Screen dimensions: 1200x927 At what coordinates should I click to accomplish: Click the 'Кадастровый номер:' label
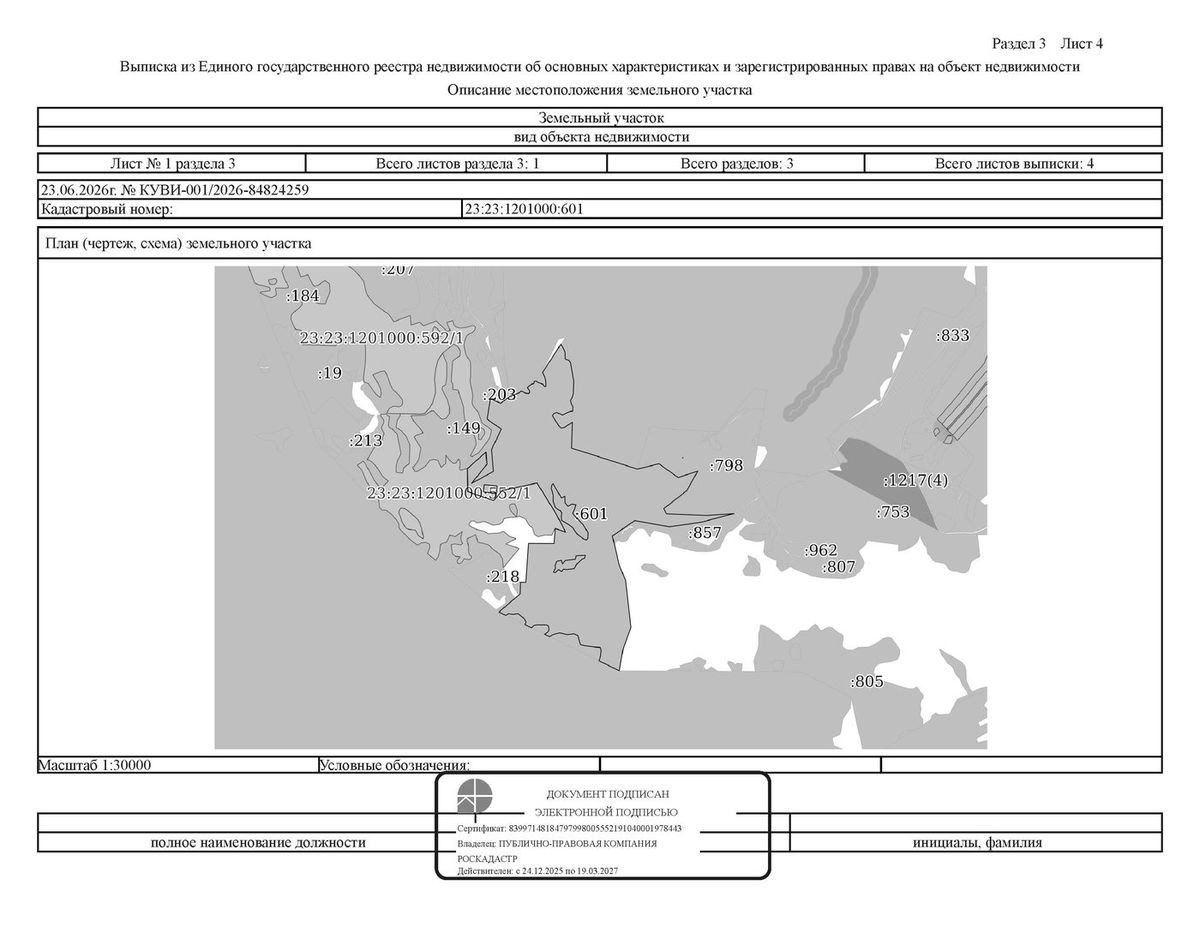(107, 209)
